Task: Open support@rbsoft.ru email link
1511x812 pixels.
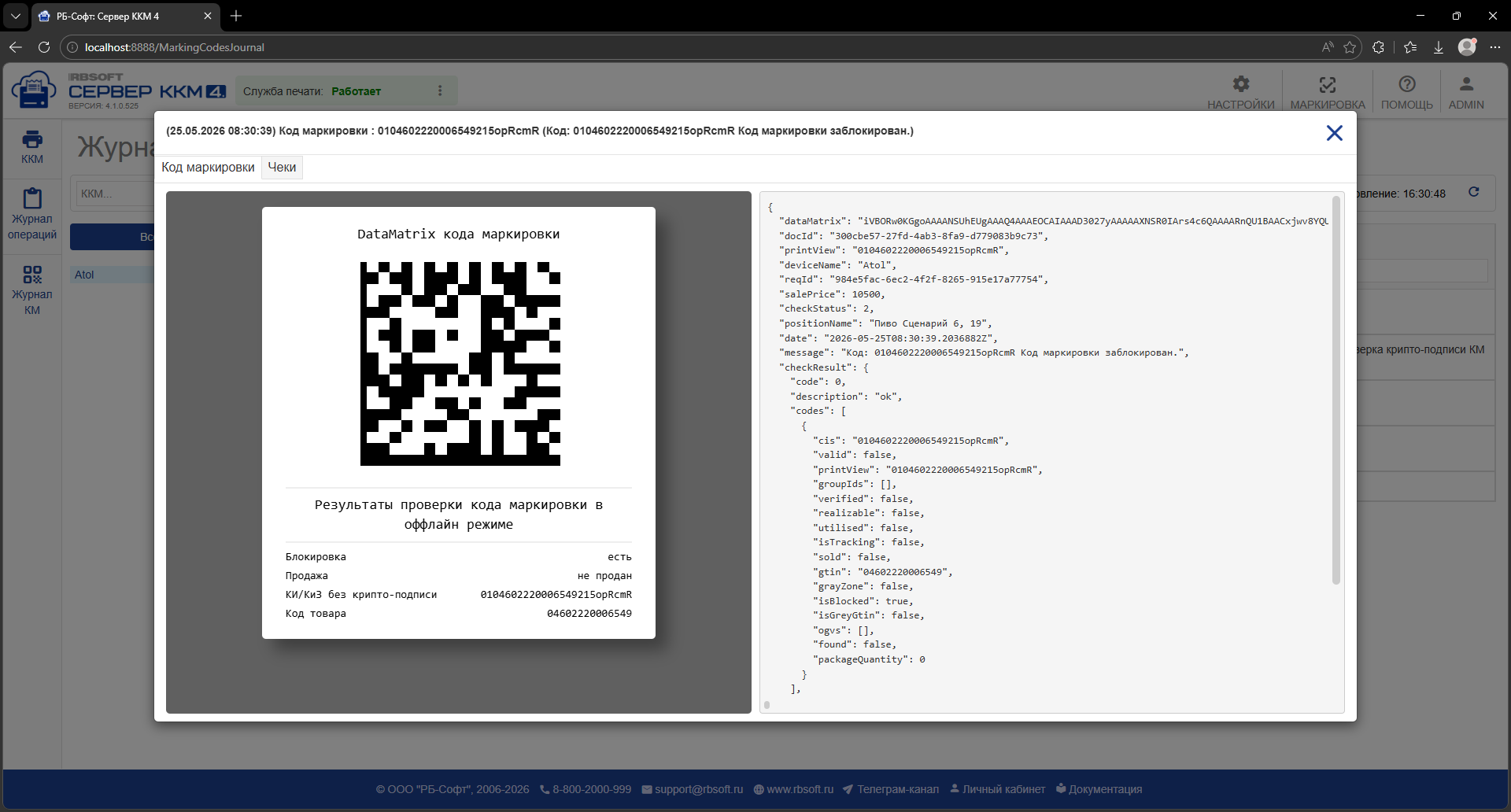Action: (693, 789)
